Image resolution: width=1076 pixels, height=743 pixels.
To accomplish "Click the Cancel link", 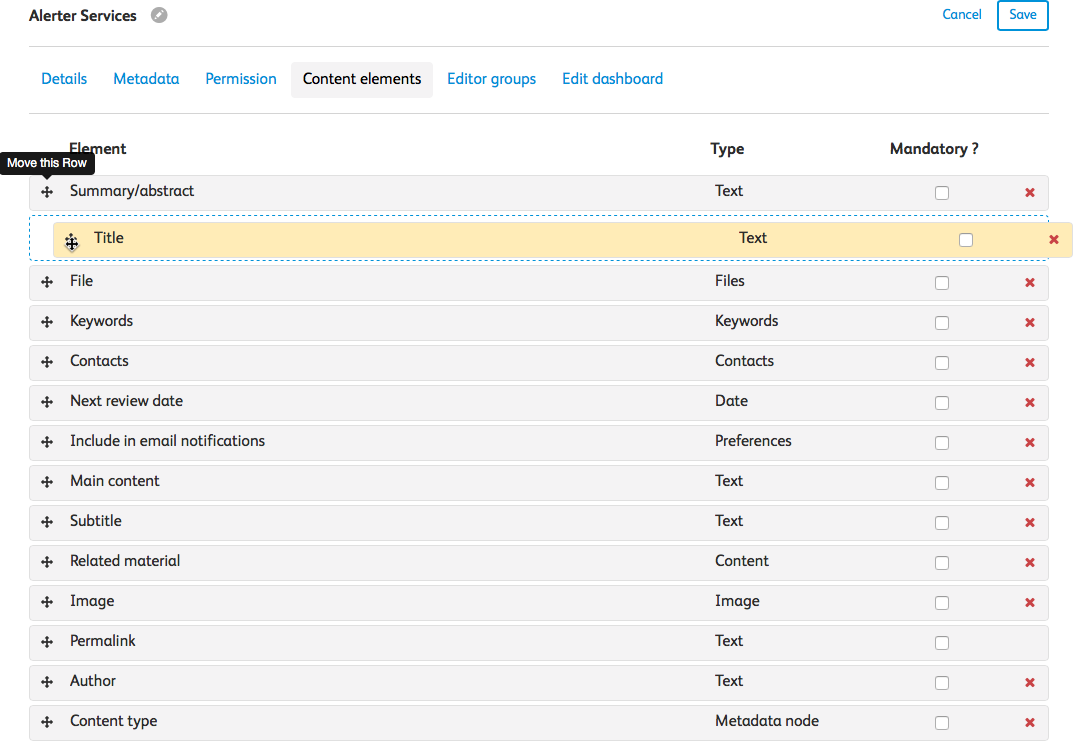I will tap(962, 15).
